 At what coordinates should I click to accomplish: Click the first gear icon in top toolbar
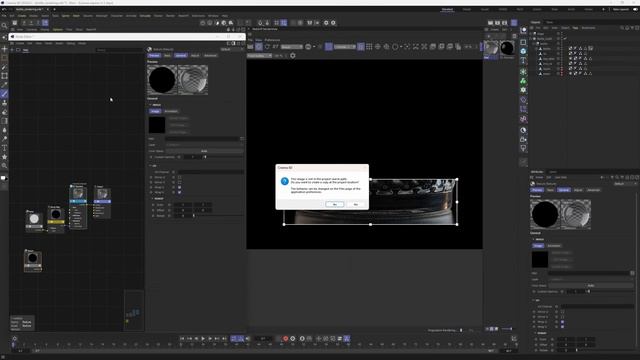pyautogui.click(x=326, y=23)
